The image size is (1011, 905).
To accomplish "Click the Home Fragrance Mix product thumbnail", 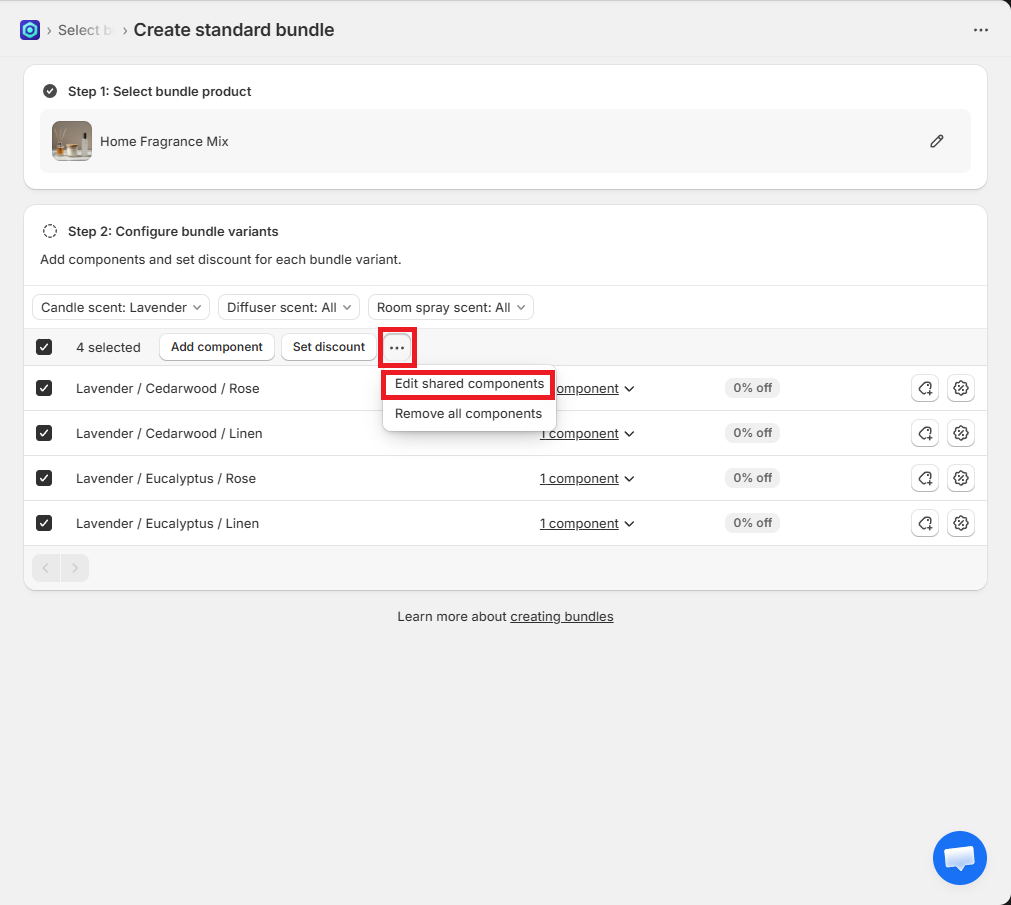I will [72, 141].
